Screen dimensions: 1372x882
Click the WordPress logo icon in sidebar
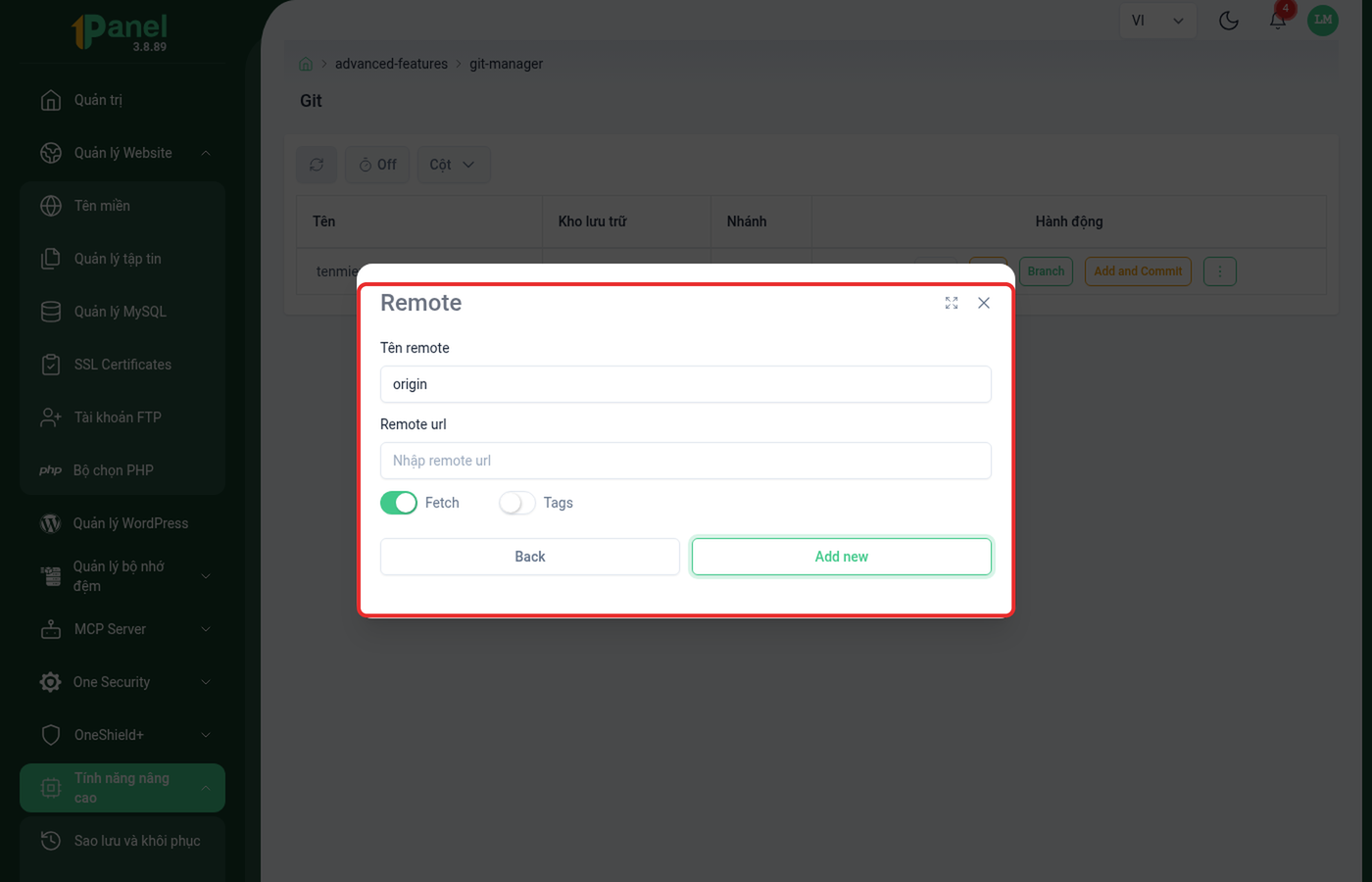[51, 523]
